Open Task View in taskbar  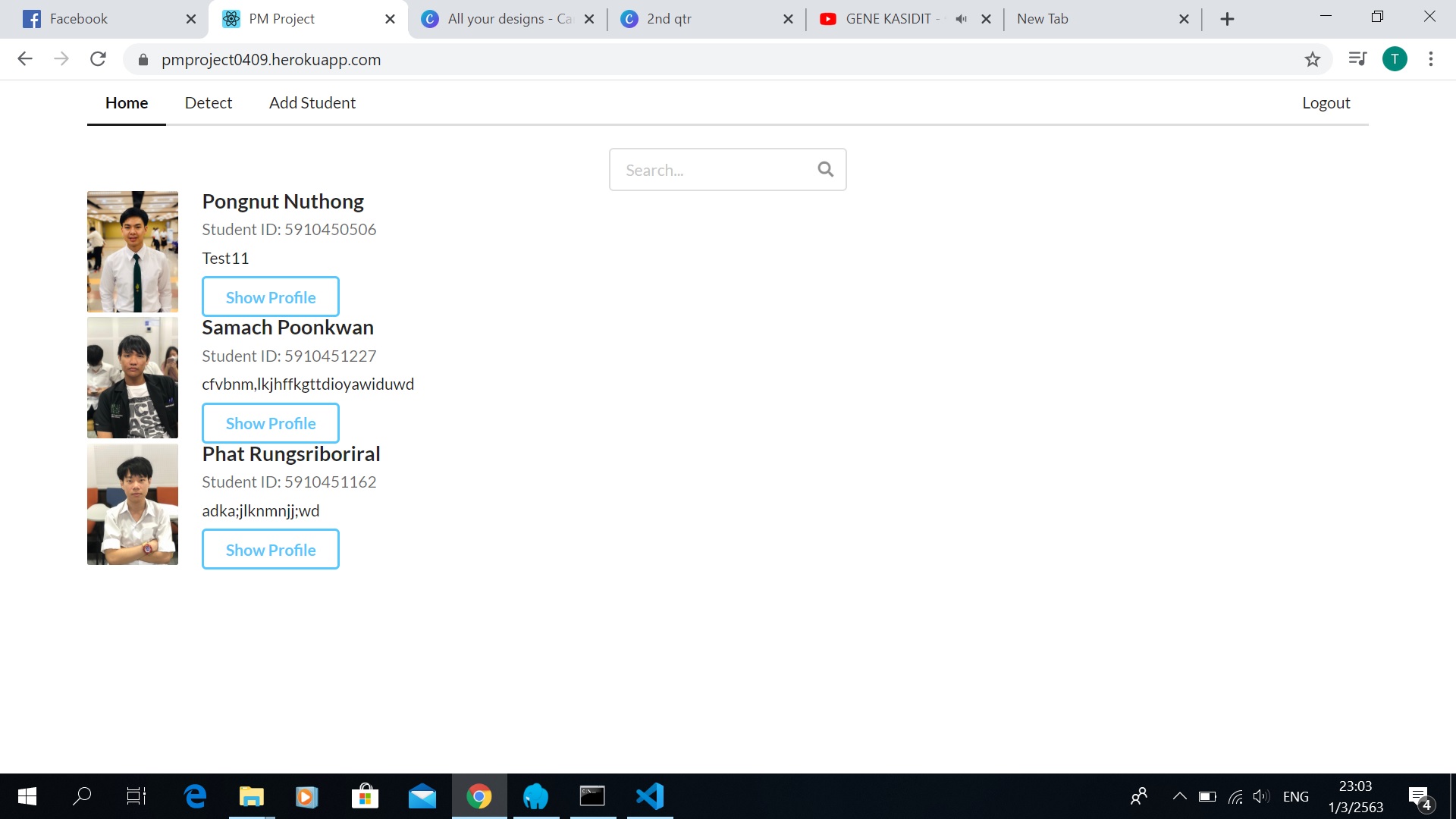(x=136, y=796)
